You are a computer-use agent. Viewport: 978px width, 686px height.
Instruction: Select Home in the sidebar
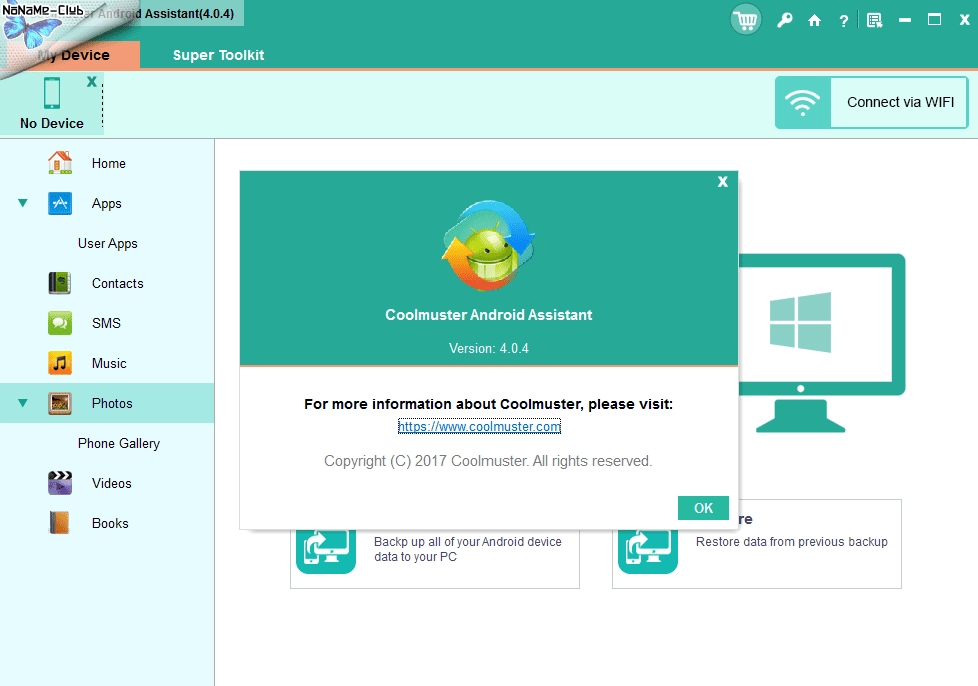(109, 163)
